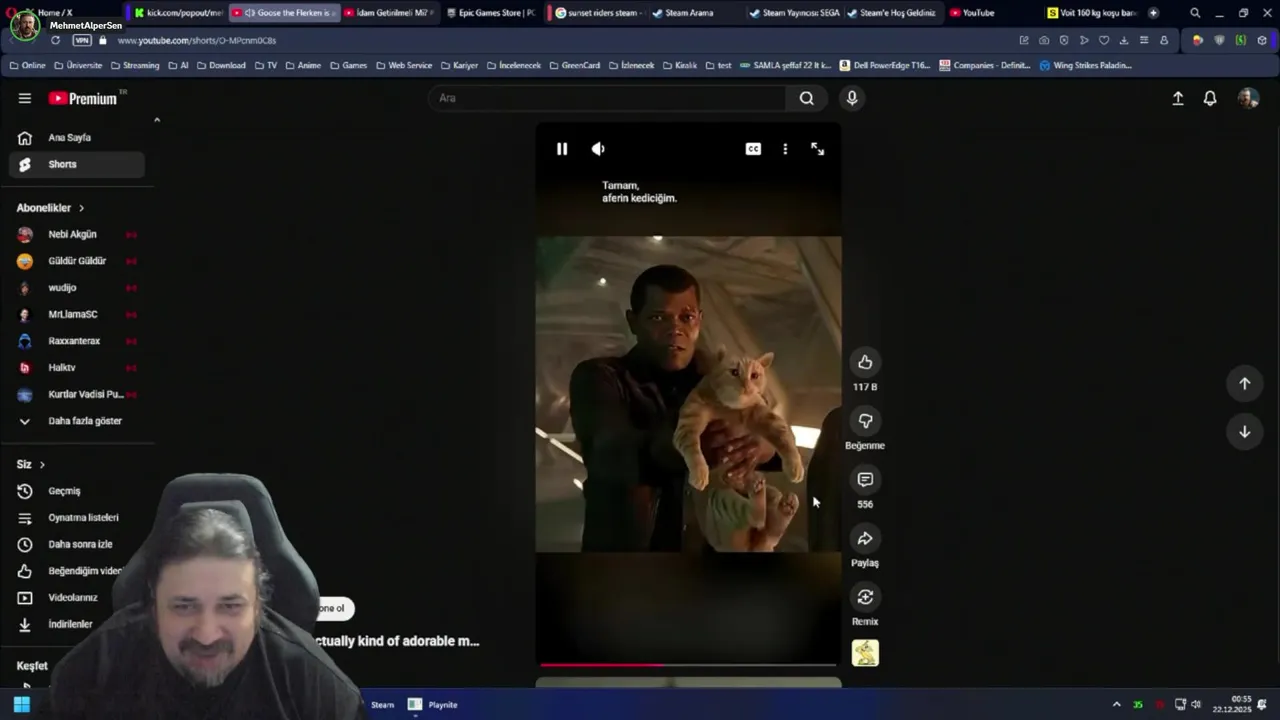Screen dimensions: 1280x720
Task: Open the Games bookmark folder
Action: pos(349,65)
